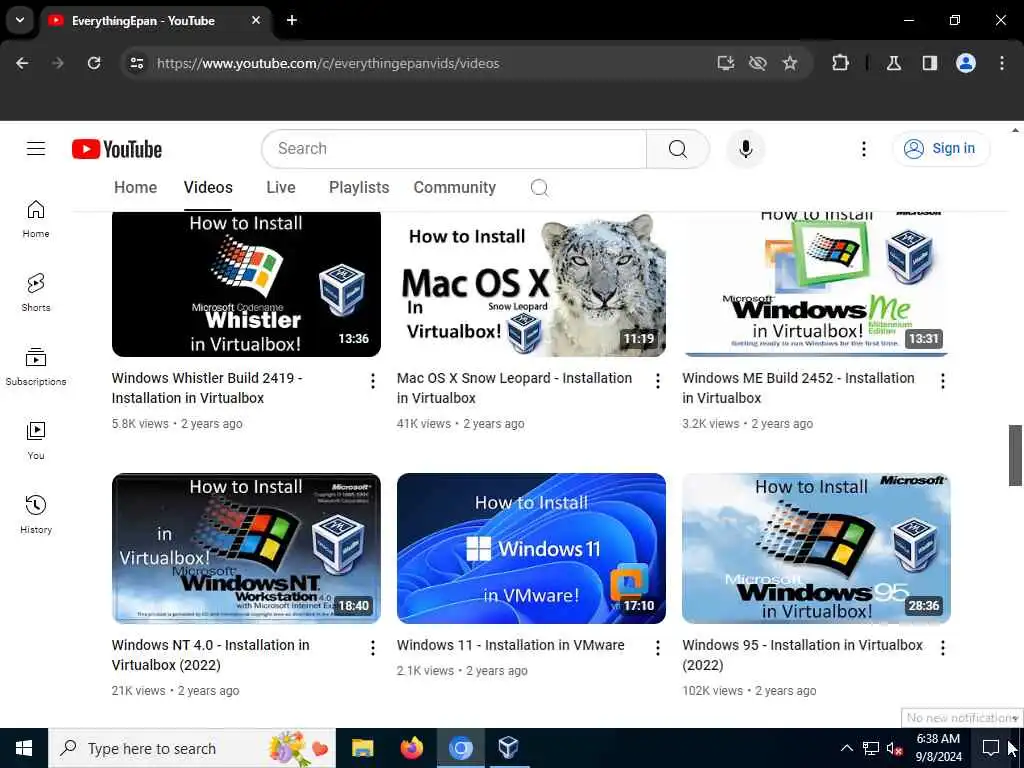Click the Windows taskbar search box
The width and height of the screenshot is (1024, 768).
pos(192,748)
